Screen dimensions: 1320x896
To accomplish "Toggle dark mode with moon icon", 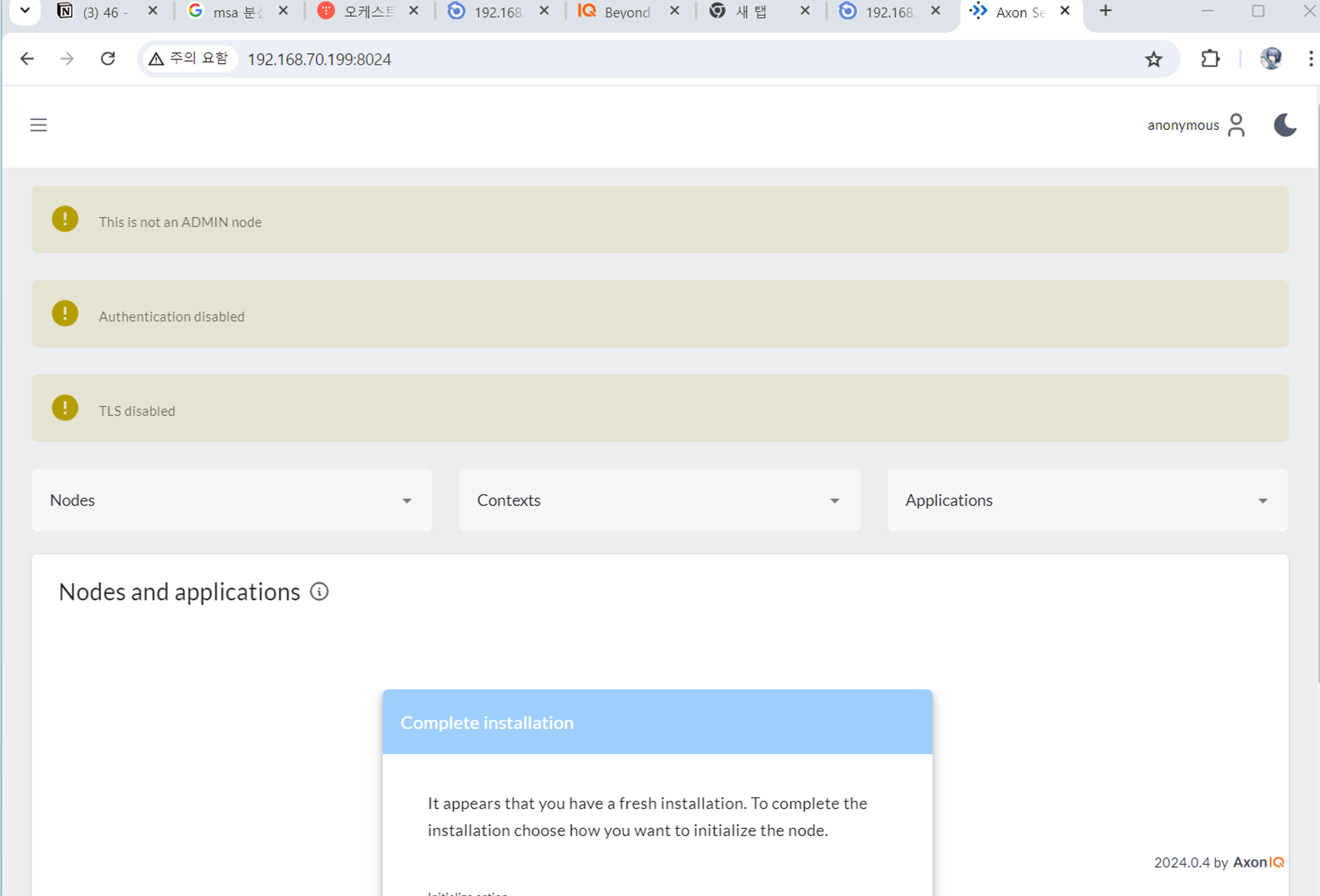I will [x=1284, y=125].
